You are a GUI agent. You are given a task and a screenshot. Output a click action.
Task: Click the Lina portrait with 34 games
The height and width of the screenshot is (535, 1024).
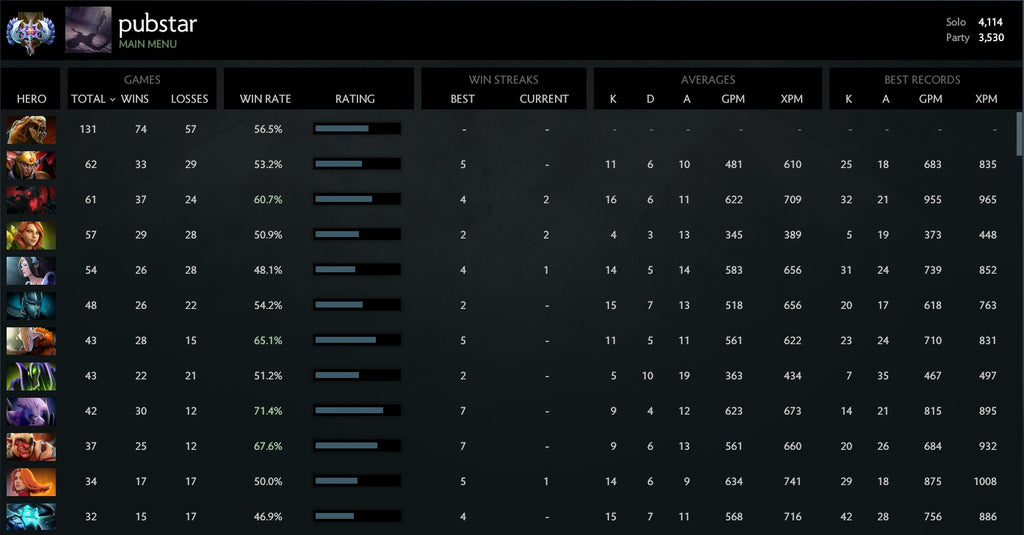click(31, 482)
